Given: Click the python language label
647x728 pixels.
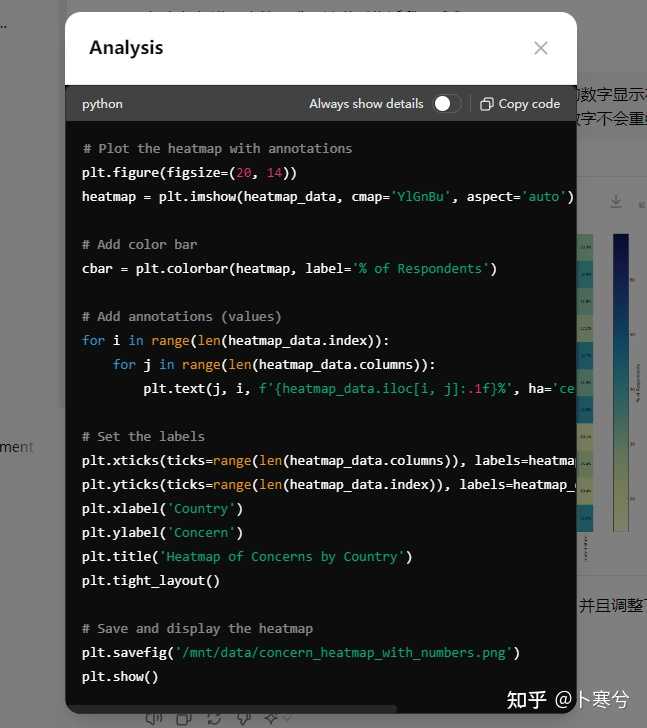Looking at the screenshot, I should coord(102,104).
